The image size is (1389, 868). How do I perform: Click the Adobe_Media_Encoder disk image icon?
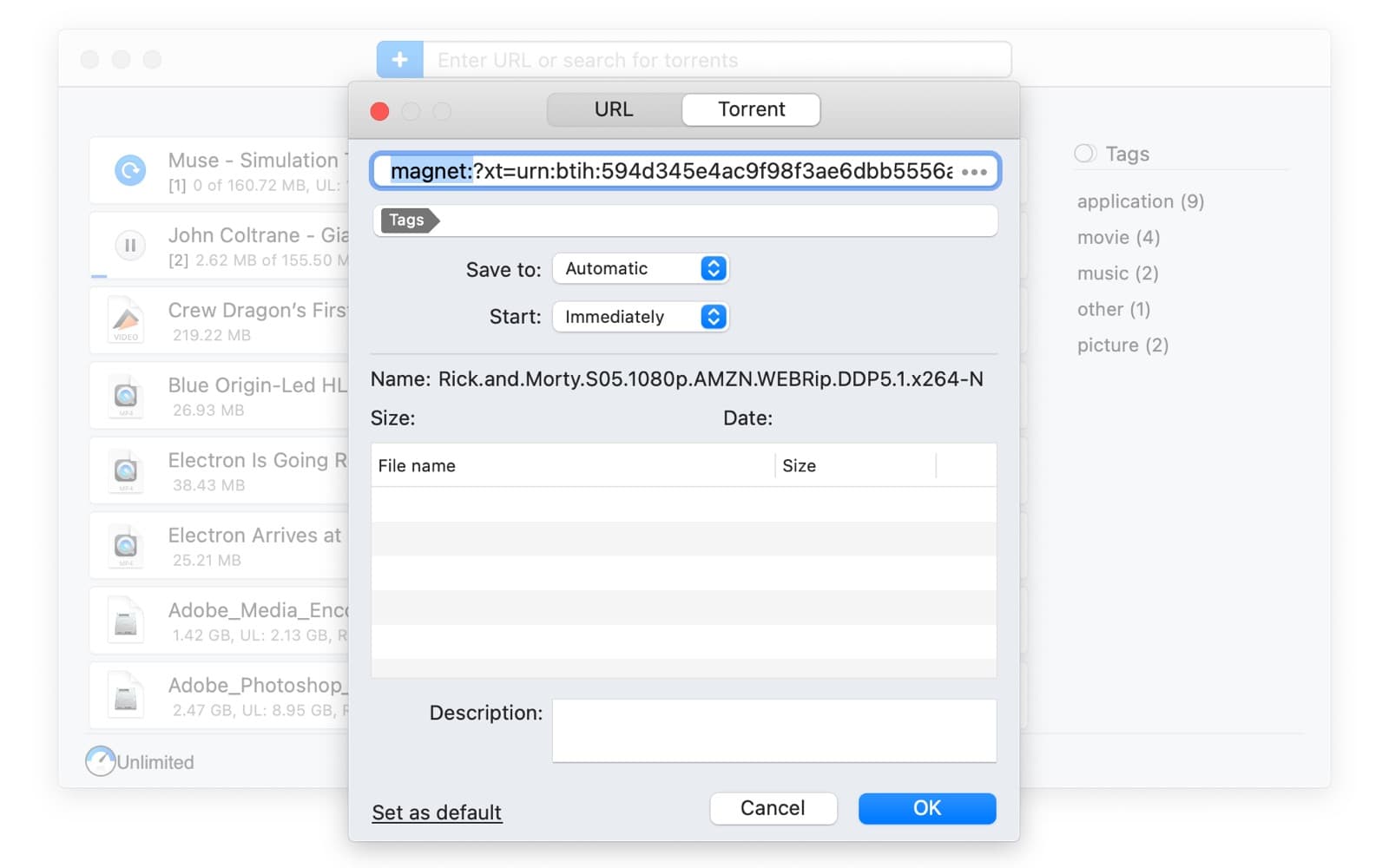point(126,621)
